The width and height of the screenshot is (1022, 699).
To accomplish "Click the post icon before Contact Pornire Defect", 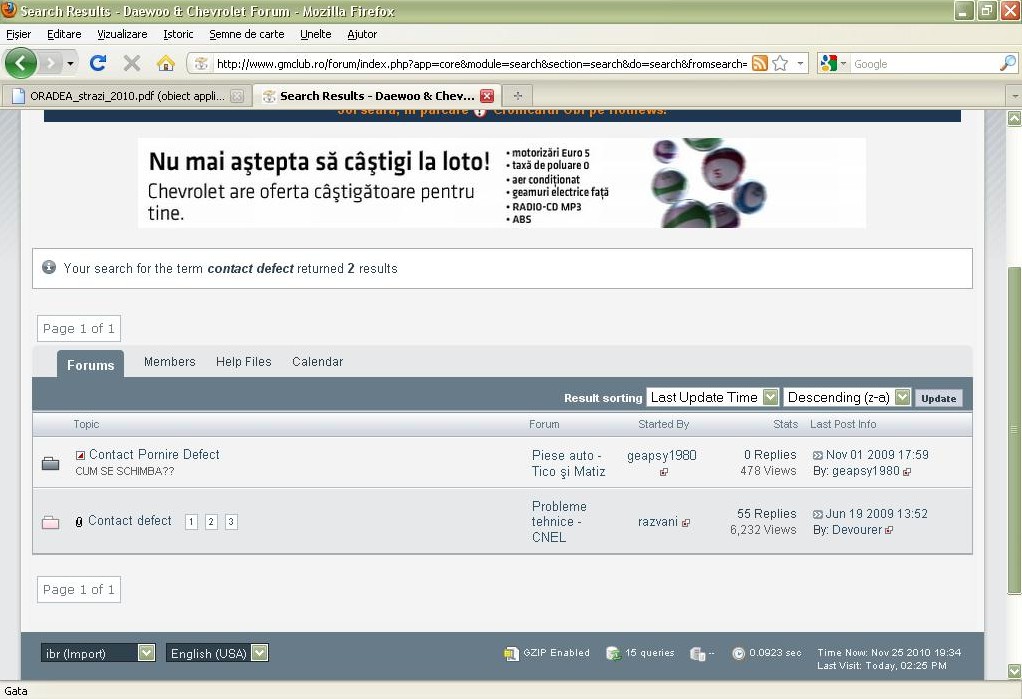I will pyautogui.click(x=80, y=455).
